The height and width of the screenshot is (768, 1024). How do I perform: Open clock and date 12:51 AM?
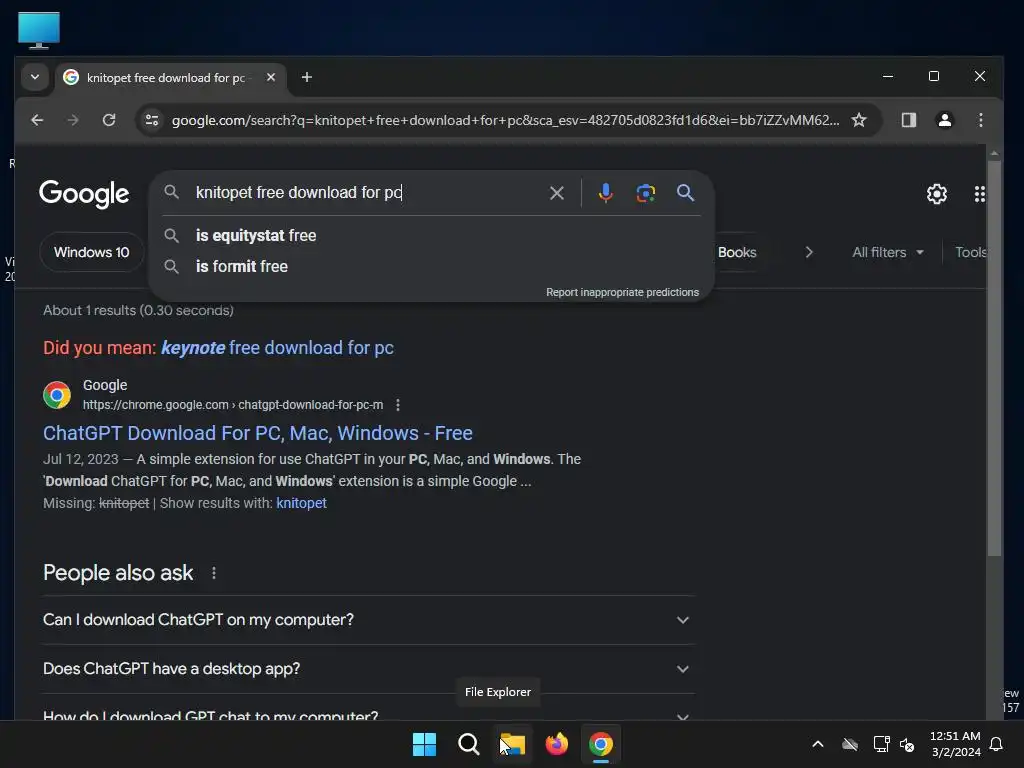click(955, 744)
